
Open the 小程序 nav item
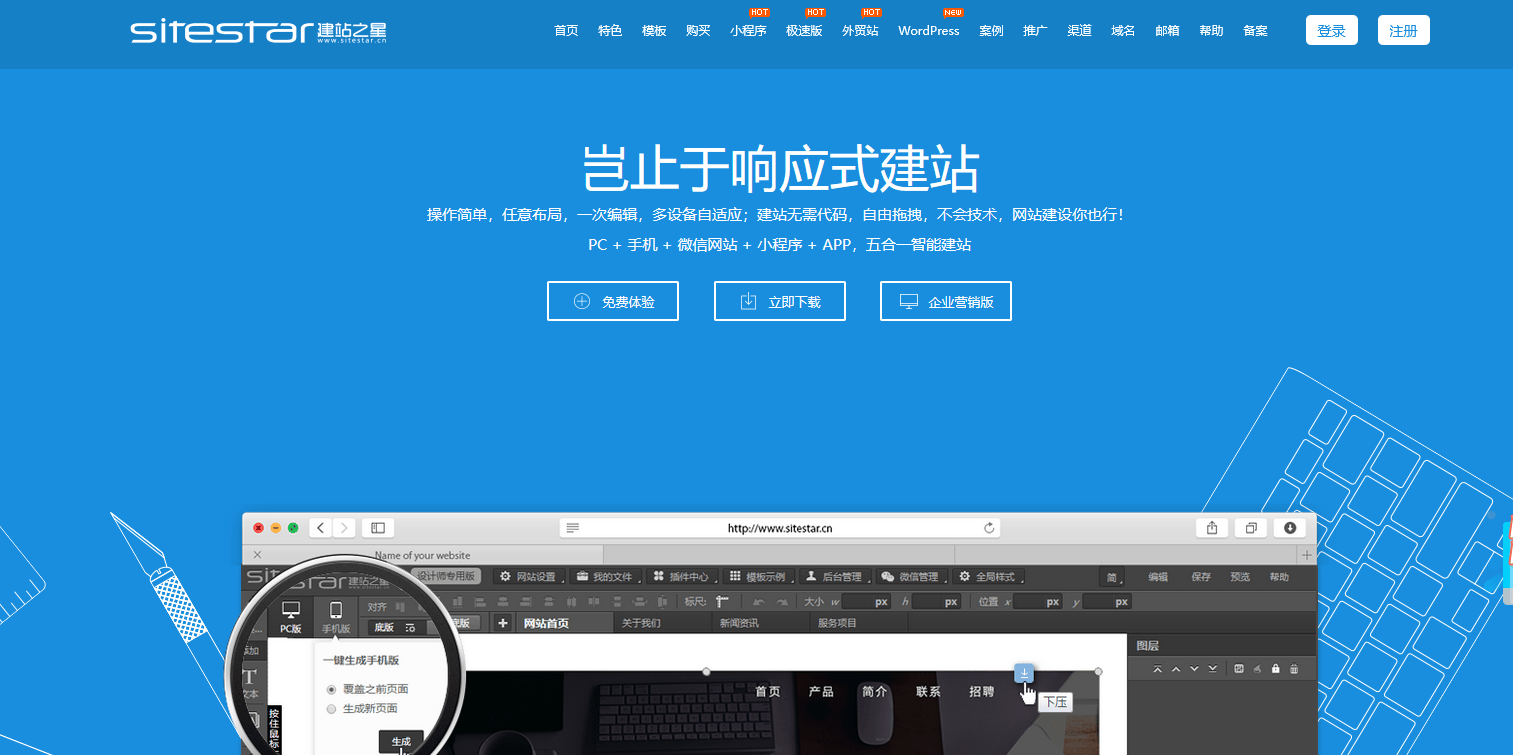[748, 31]
